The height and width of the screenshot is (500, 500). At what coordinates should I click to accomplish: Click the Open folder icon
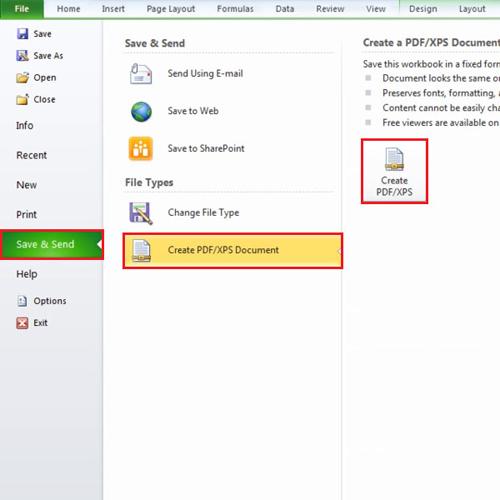(23, 78)
